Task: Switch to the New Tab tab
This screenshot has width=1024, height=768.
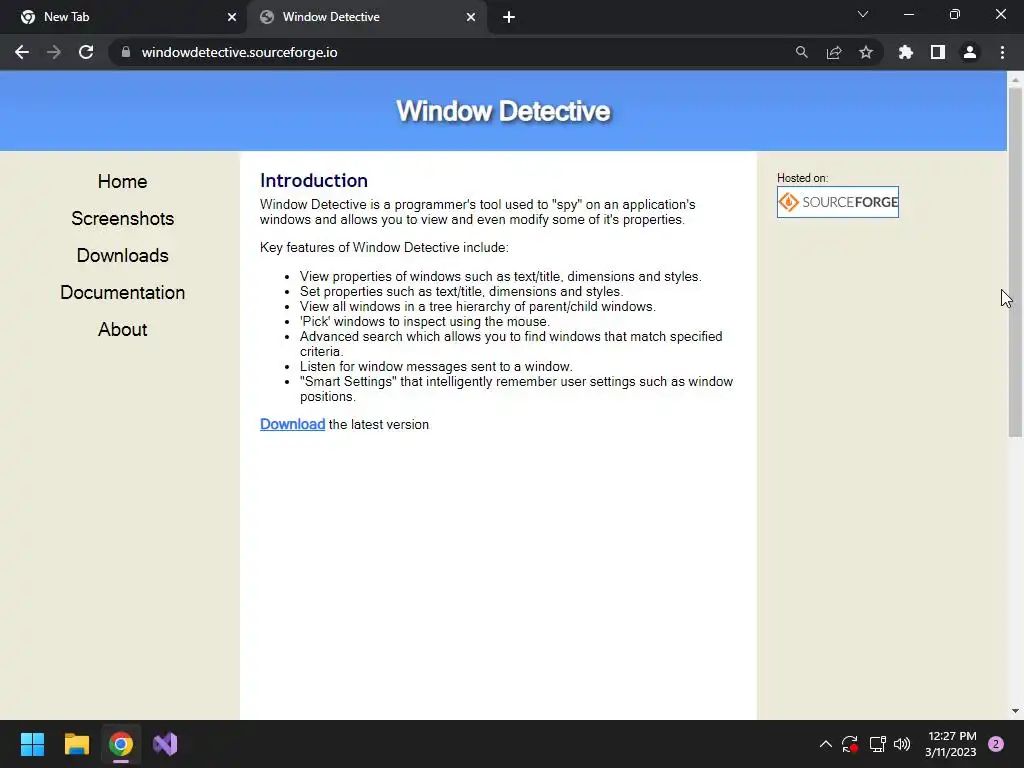Action: point(123,17)
